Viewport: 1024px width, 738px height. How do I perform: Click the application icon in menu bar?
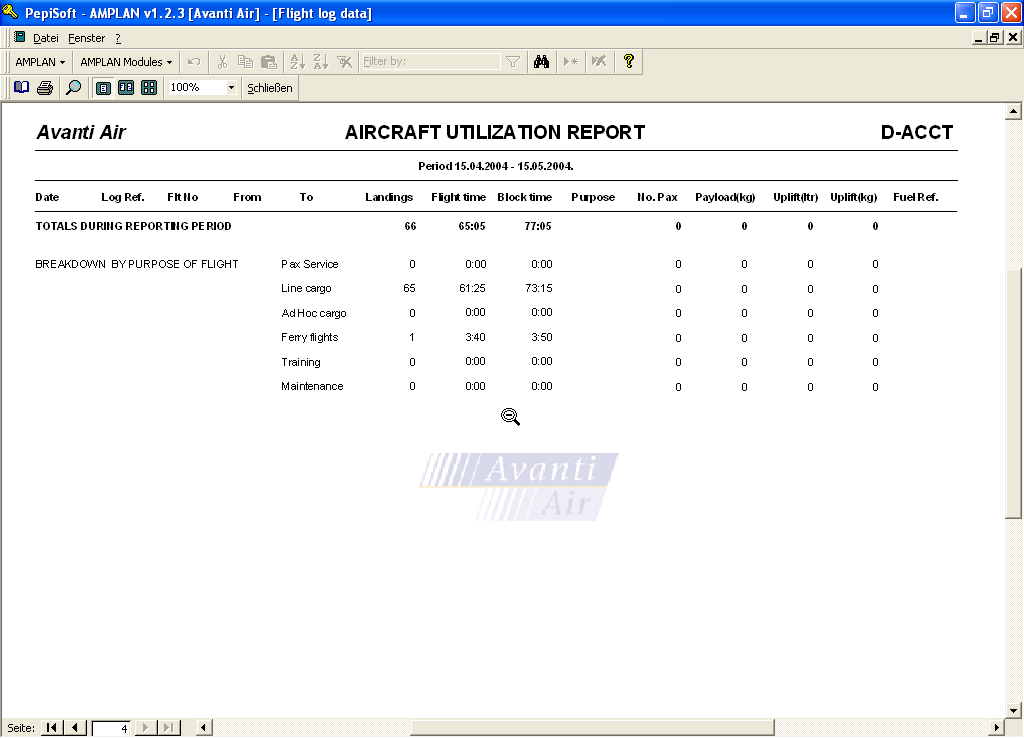click(19, 38)
